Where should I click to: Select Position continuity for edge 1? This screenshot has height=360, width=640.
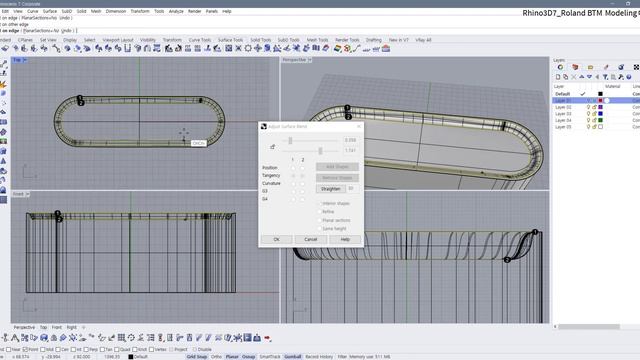pyautogui.click(x=293, y=168)
